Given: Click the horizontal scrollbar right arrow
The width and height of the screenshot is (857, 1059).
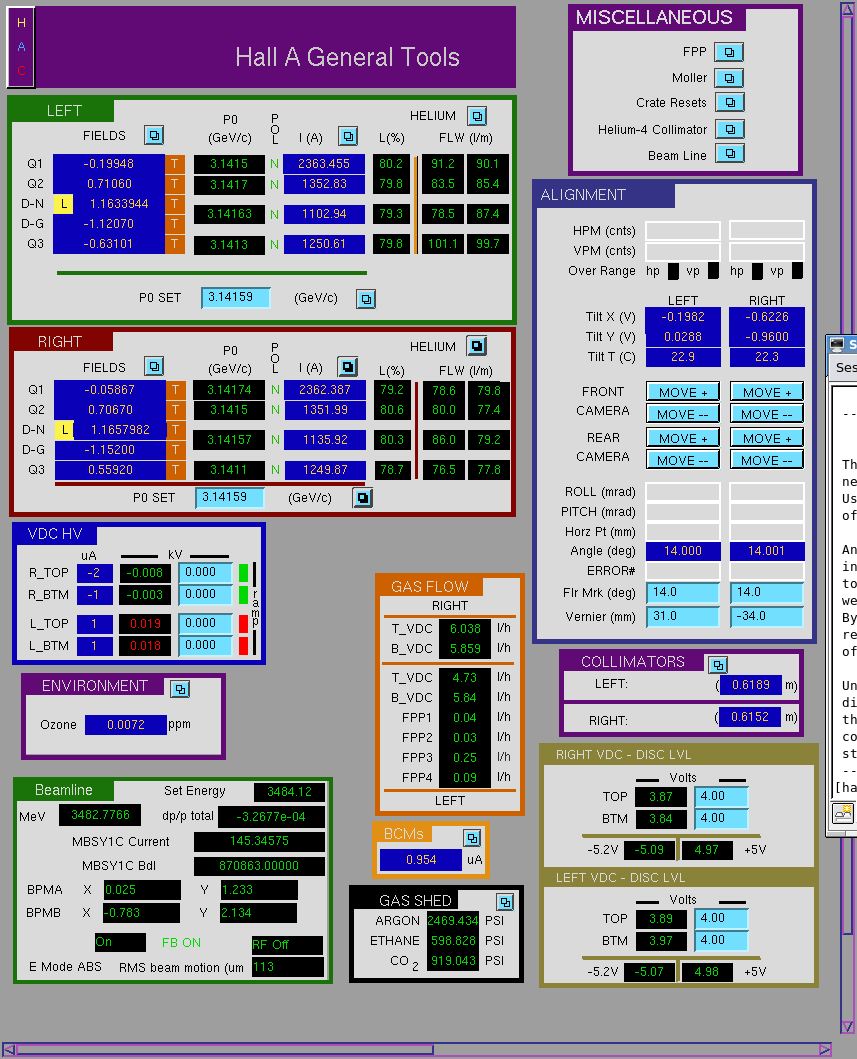Looking at the screenshot, I should [x=825, y=1050].
